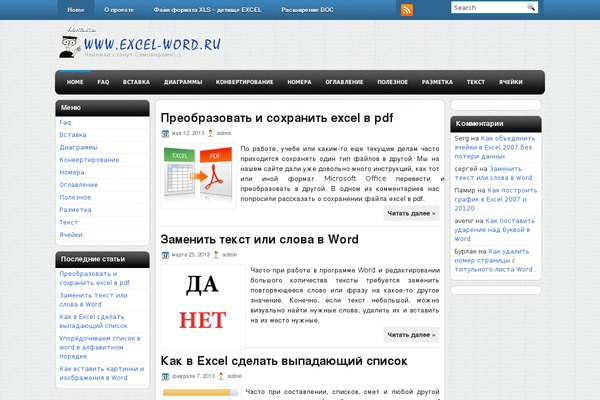Click calendar icon beside мая 12, 2013
Viewport: 600px width, 400px height.
click(x=165, y=134)
